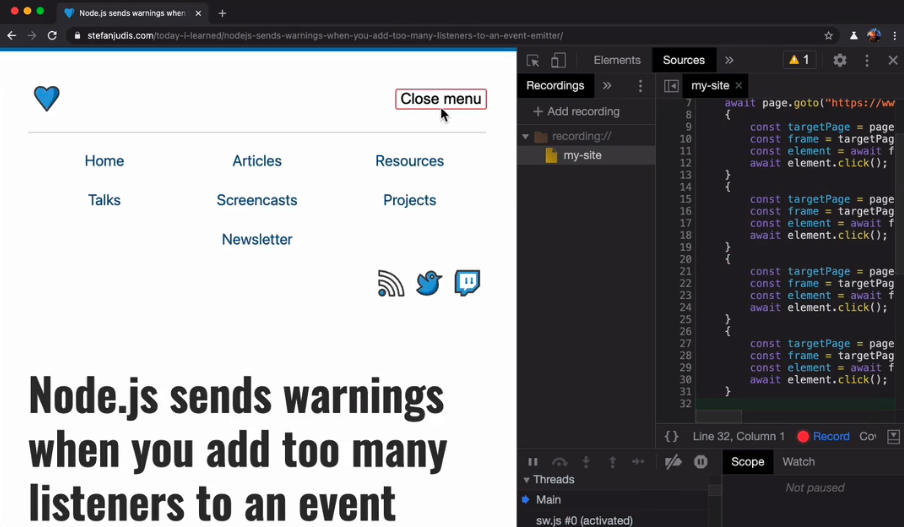Go back in browser history
This screenshot has height=527, width=904.
[12, 36]
